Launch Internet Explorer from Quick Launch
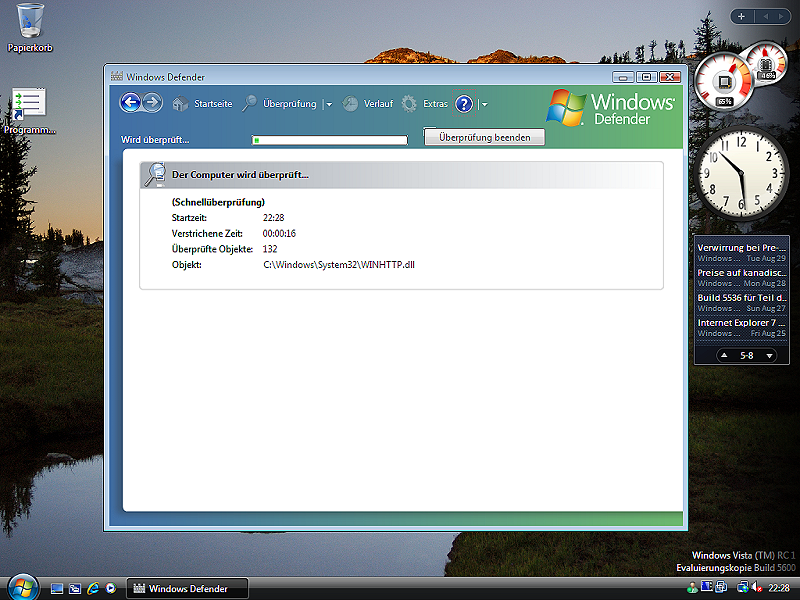Viewport: 800px width, 600px height. pyautogui.click(x=93, y=588)
